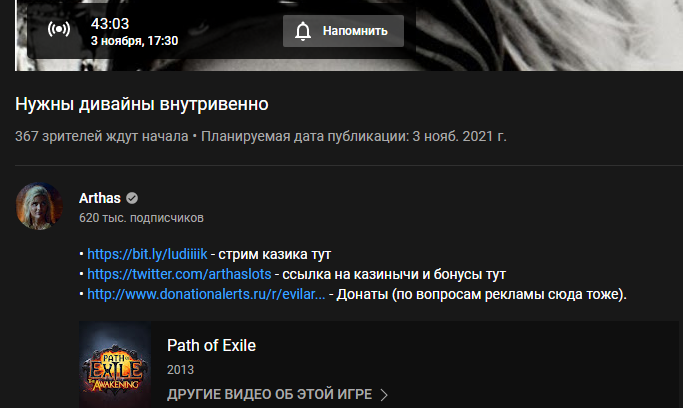683x408 pixels.
Task: Open the donationalerts.ru donation link
Action: 206,294
